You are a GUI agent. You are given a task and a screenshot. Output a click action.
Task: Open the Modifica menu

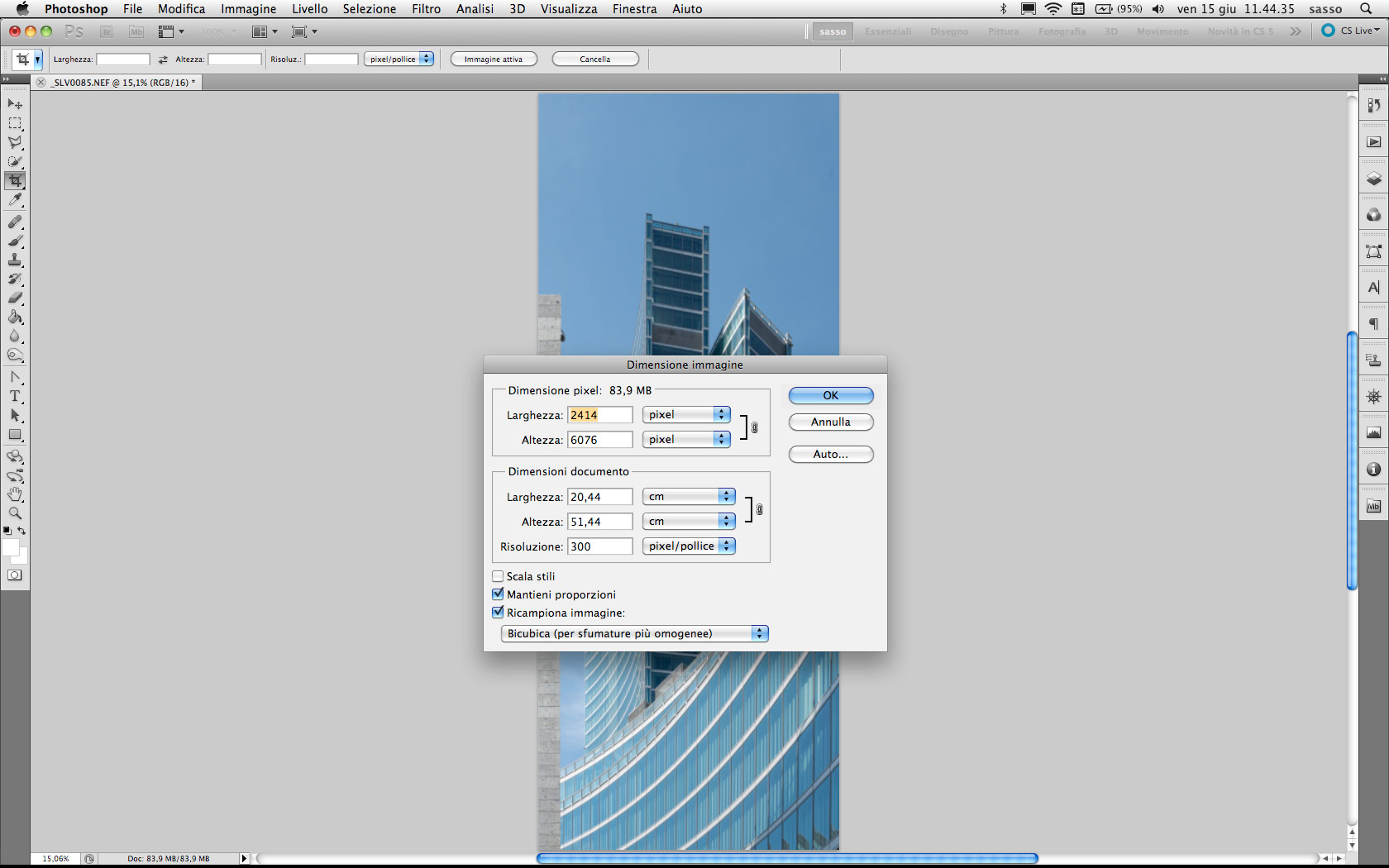pyautogui.click(x=182, y=9)
